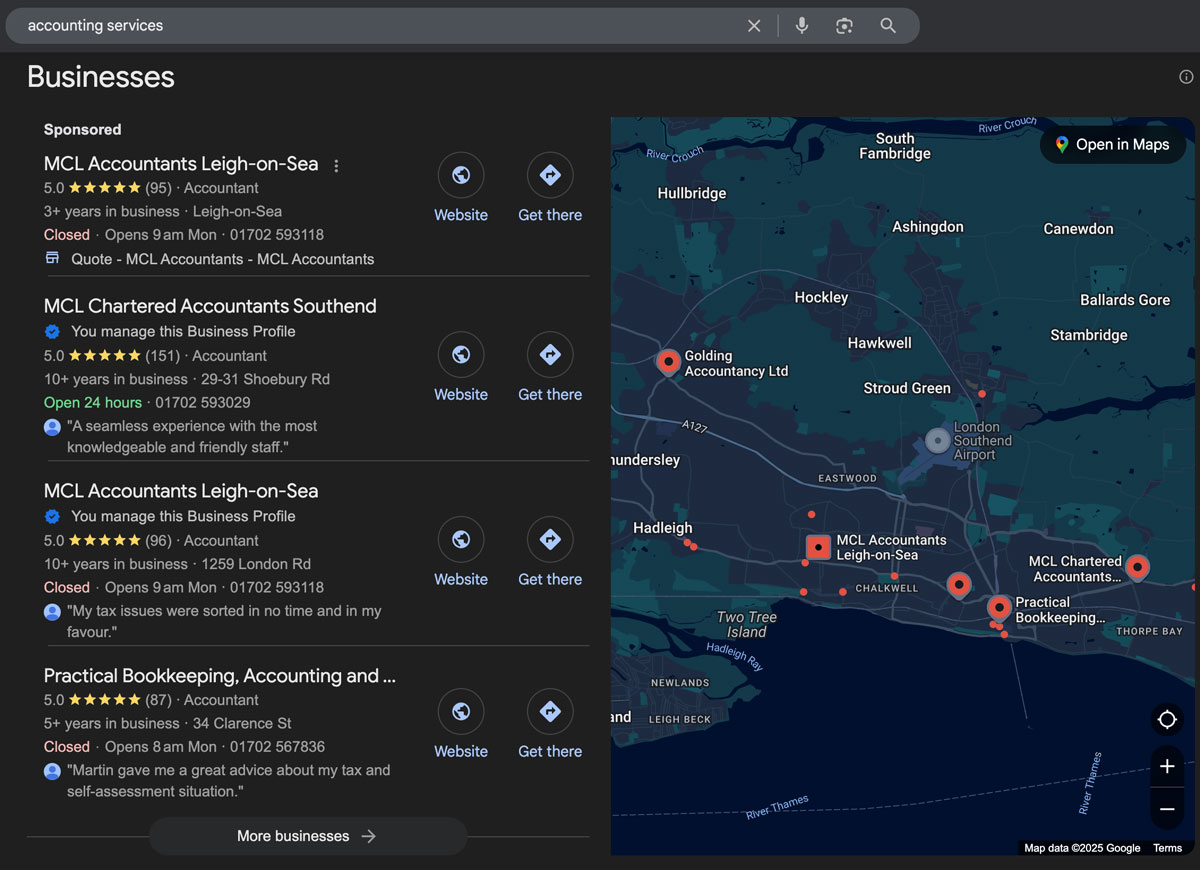Image resolution: width=1200 pixels, height=870 pixels.
Task: Click address 29-31 Shoebury Rd
Action: pos(265,380)
